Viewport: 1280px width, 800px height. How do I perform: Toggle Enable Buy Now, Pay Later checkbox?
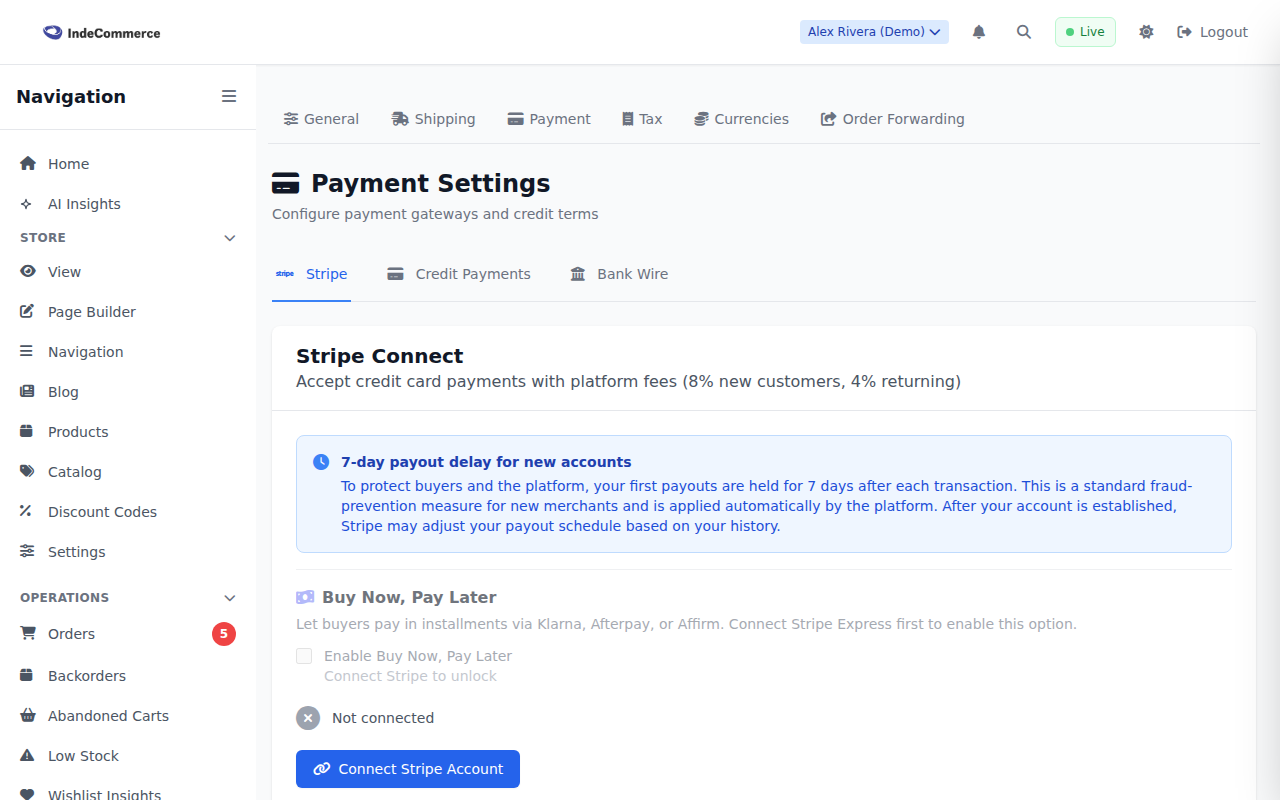tap(304, 656)
